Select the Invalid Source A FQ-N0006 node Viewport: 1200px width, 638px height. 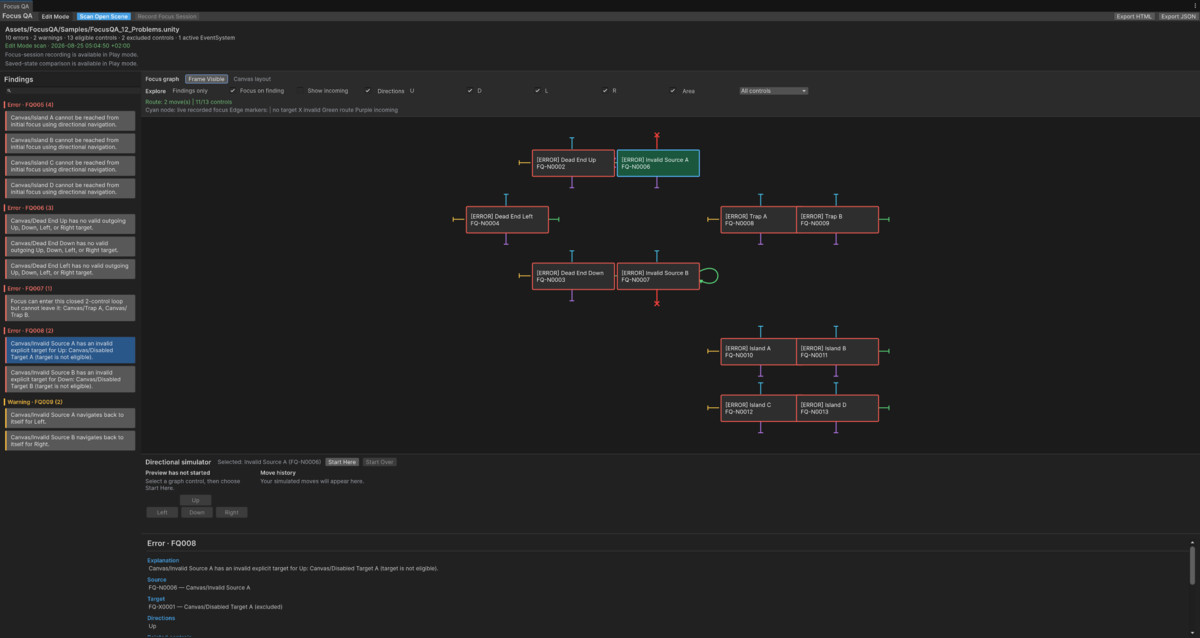[658, 163]
